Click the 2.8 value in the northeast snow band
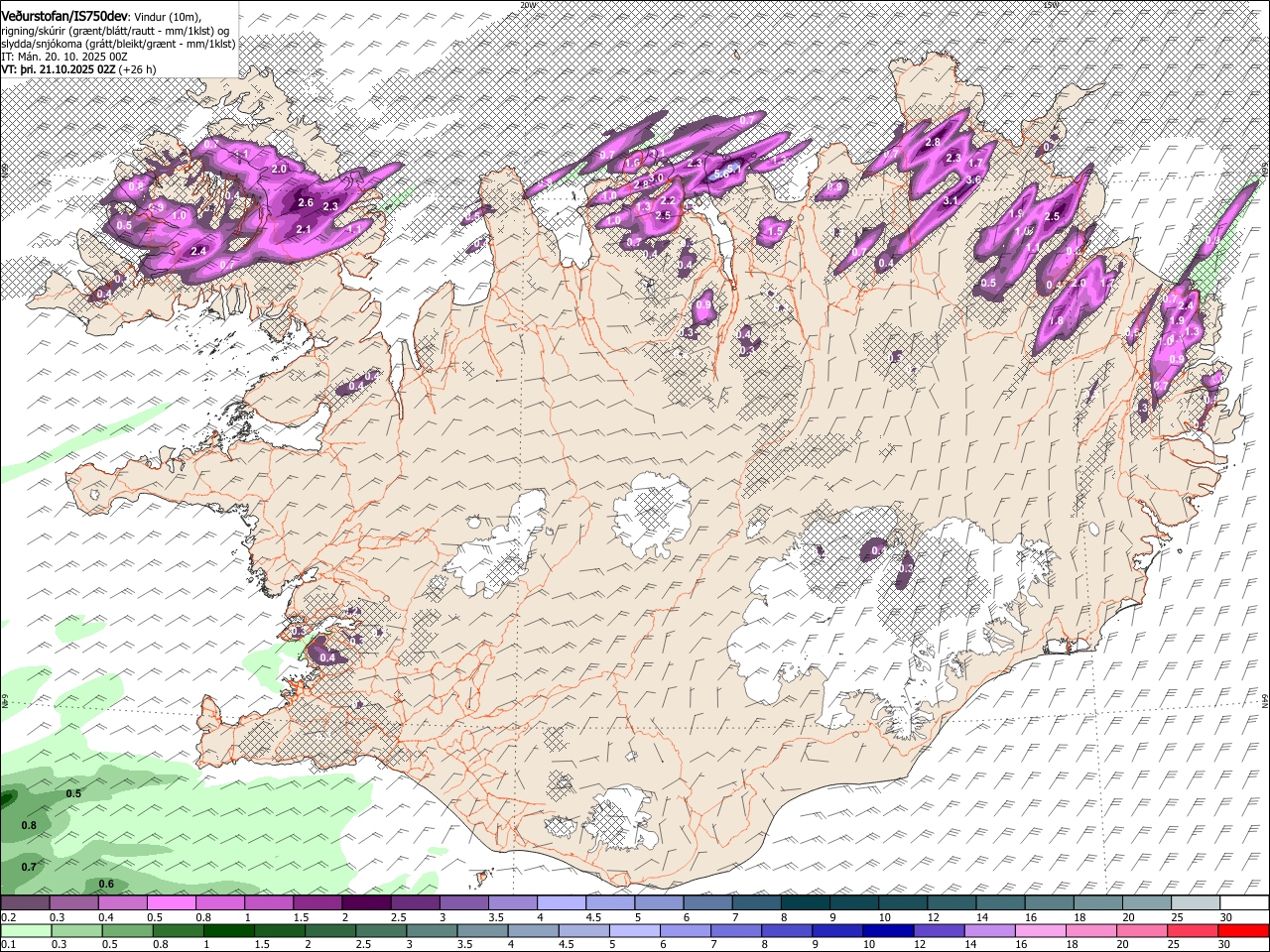This screenshot has height=952, width=1270. pyautogui.click(x=932, y=143)
